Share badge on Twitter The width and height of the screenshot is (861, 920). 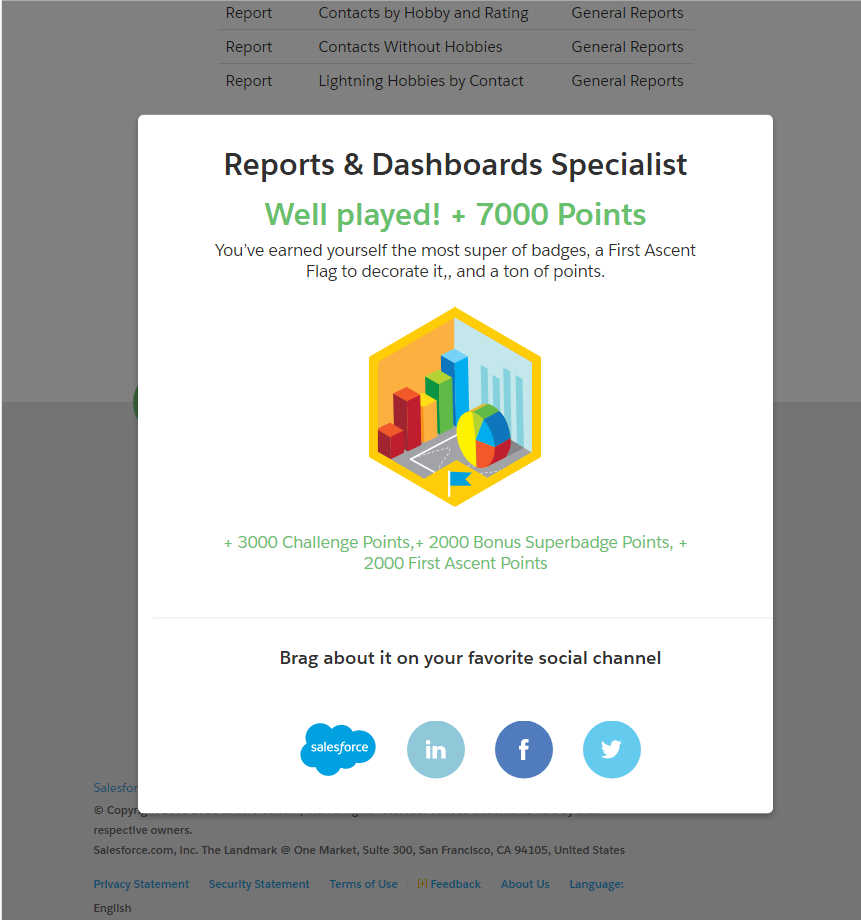[x=612, y=749]
